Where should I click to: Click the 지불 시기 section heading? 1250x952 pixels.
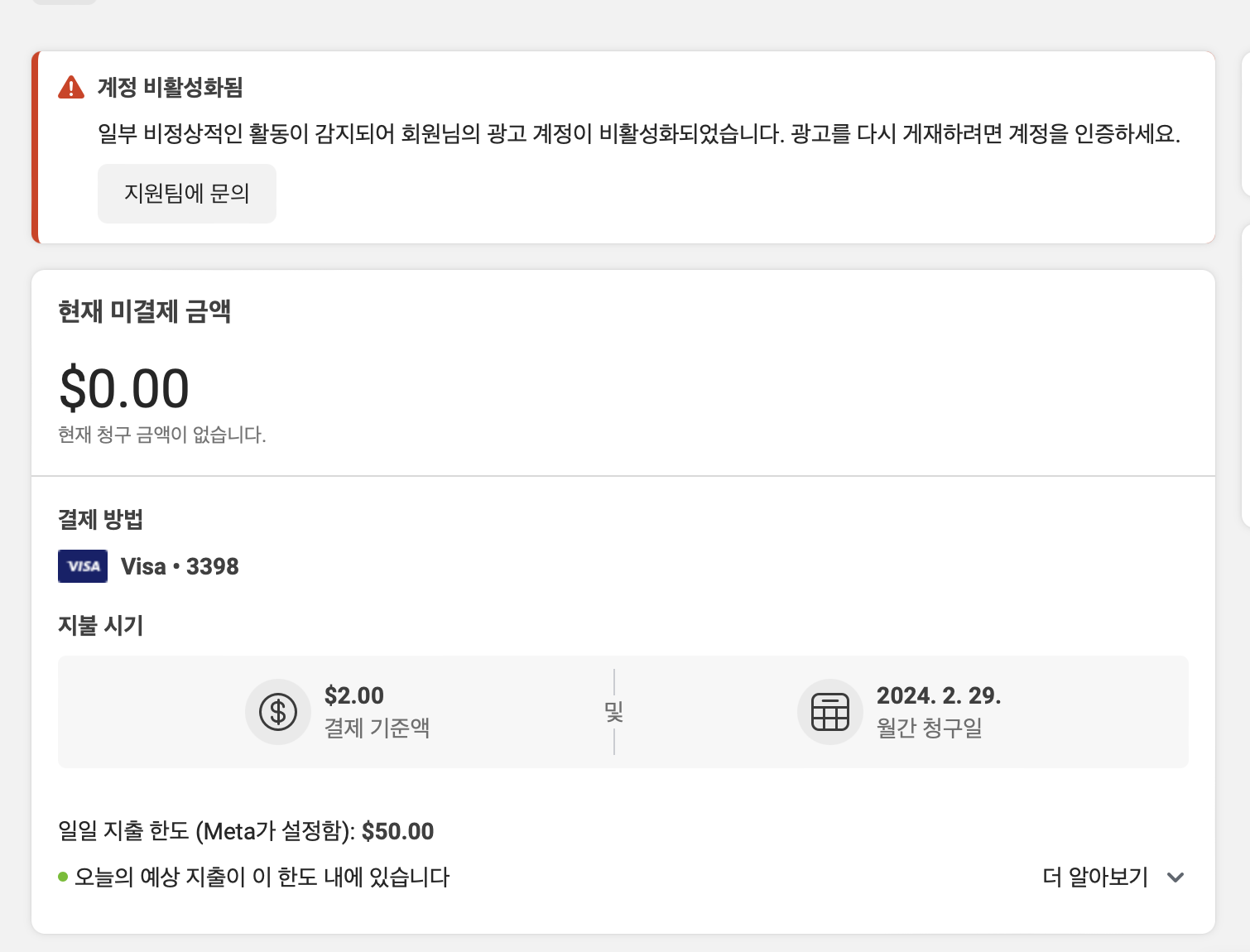coord(100,625)
